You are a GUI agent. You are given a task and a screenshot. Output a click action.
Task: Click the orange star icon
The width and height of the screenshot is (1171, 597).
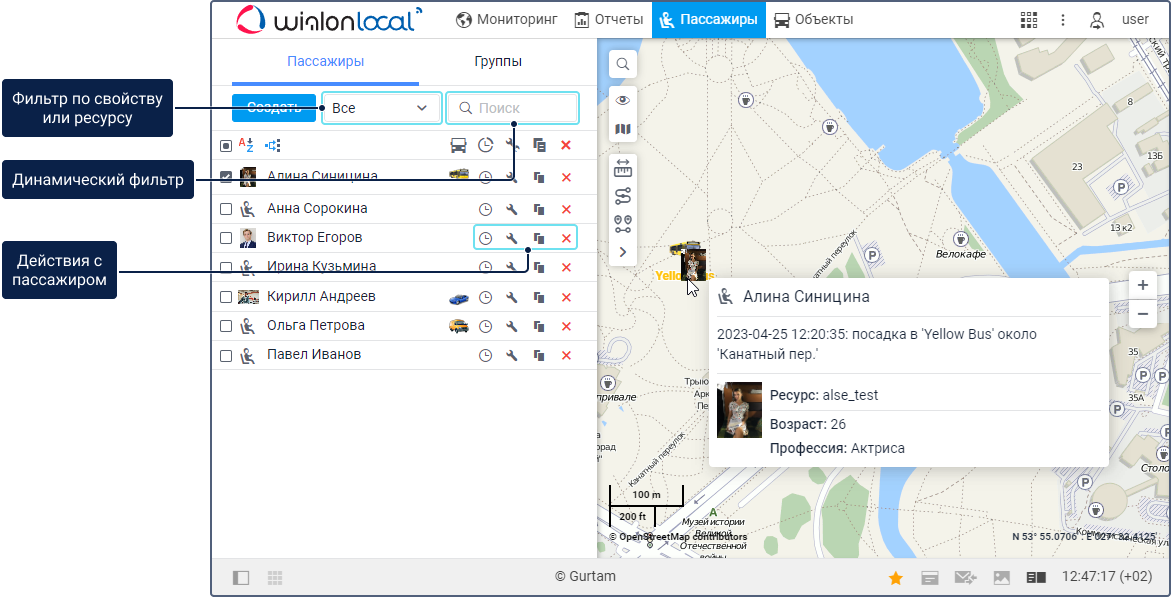pyautogui.click(x=895, y=578)
